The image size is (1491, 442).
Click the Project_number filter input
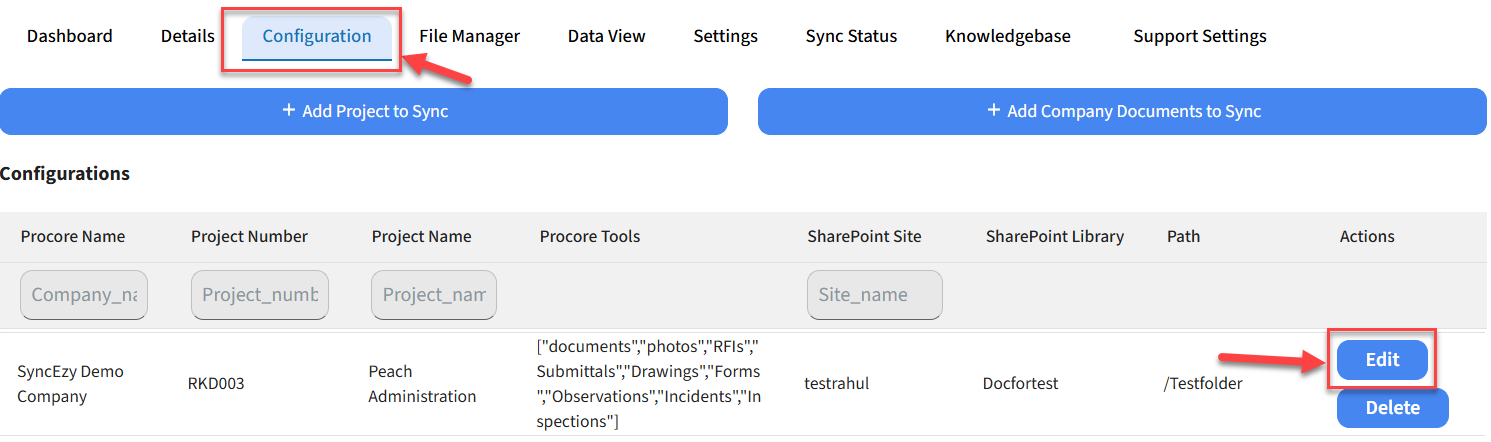click(x=260, y=295)
